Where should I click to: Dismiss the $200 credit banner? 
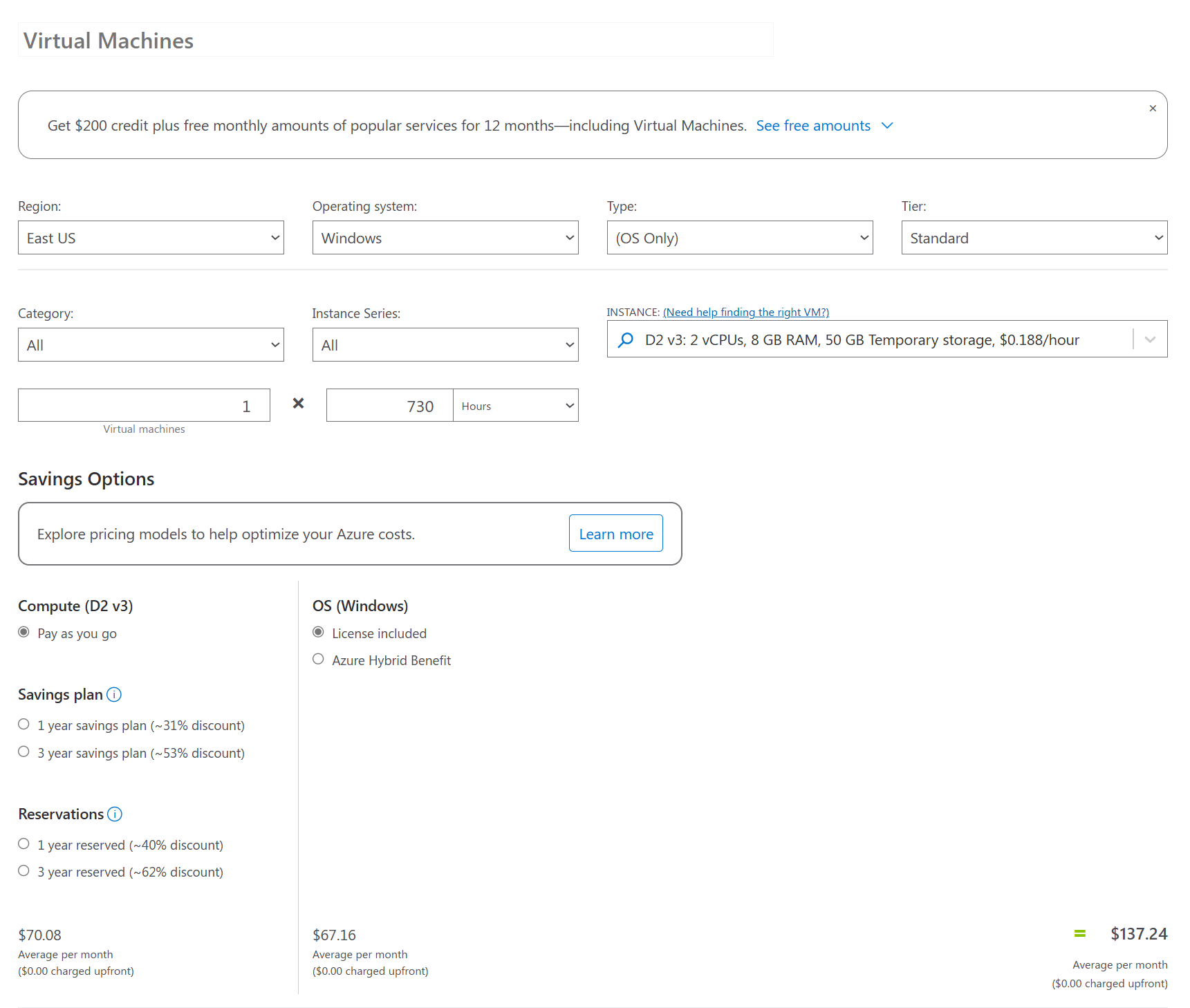point(1153,108)
